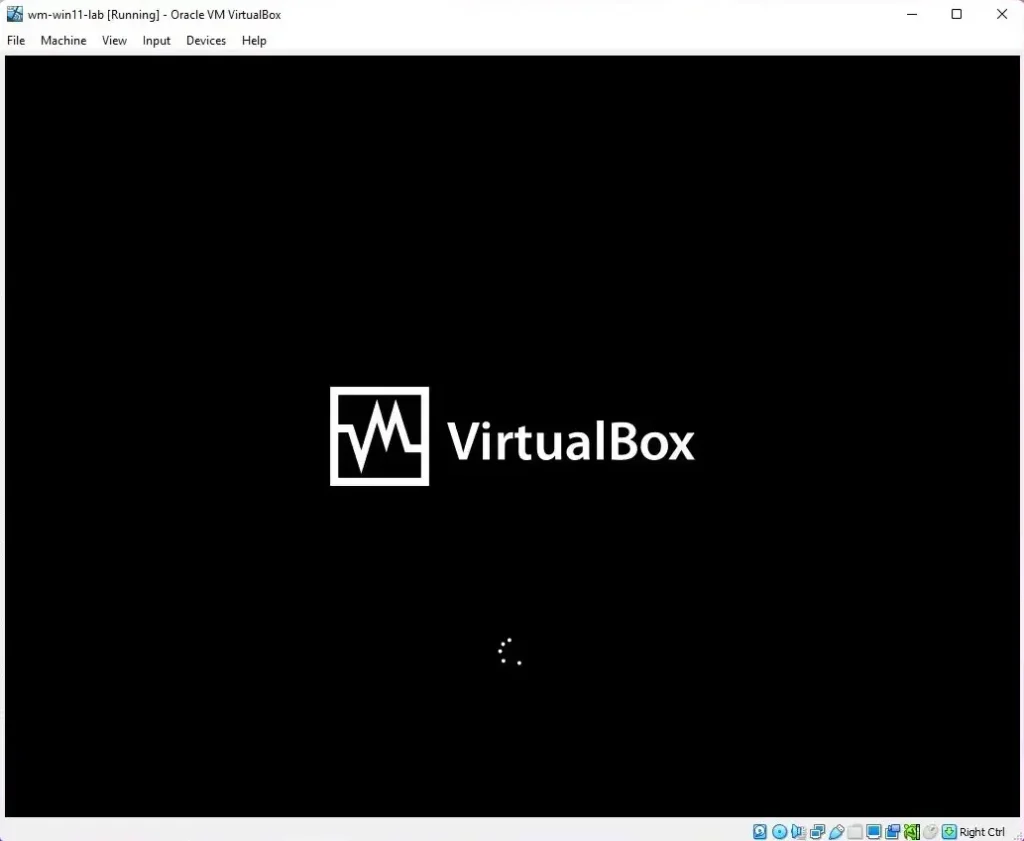
Task: Open the Input menu
Action: [x=156, y=41]
